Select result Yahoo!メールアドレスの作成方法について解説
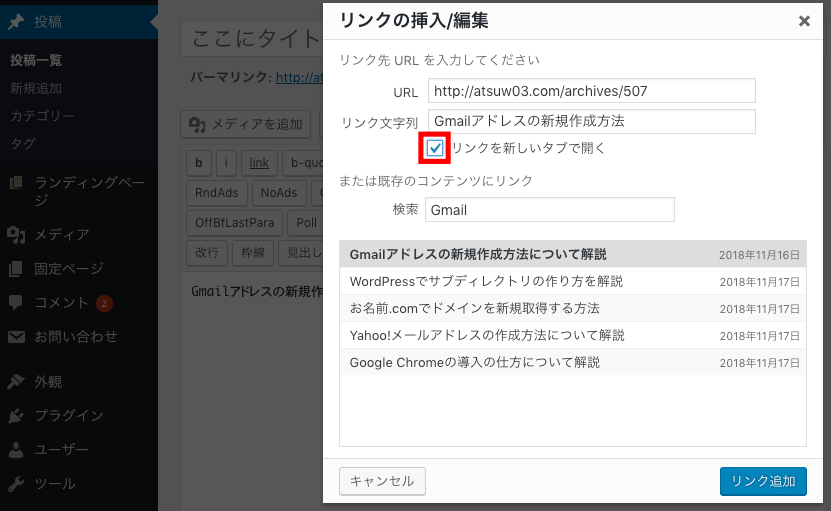Screen dimensions: 831x511 [x=573, y=336]
